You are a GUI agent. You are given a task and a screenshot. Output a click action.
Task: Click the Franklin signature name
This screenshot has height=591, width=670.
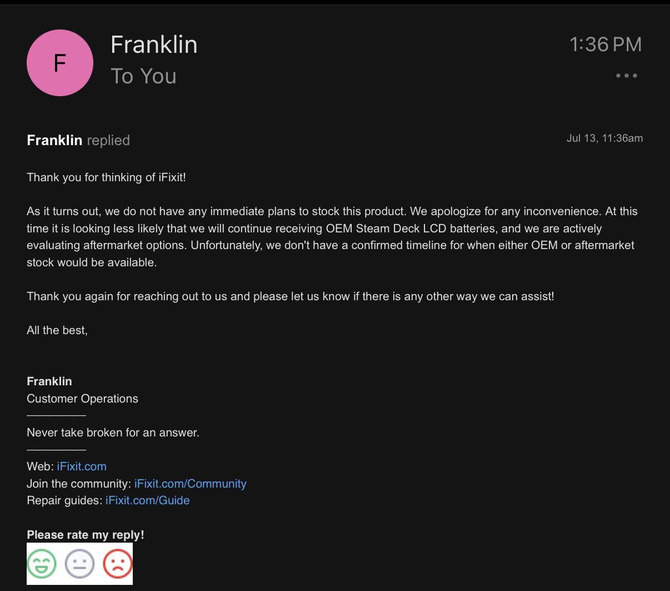coord(49,381)
